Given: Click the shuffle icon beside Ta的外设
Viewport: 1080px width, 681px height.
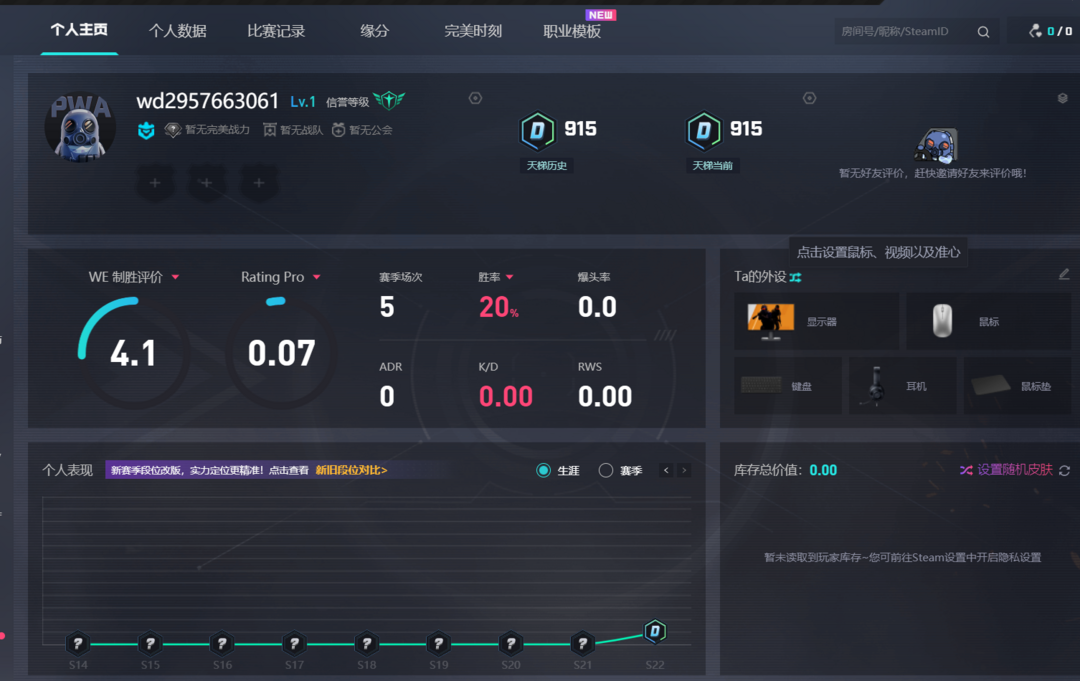Looking at the screenshot, I should click(796, 277).
